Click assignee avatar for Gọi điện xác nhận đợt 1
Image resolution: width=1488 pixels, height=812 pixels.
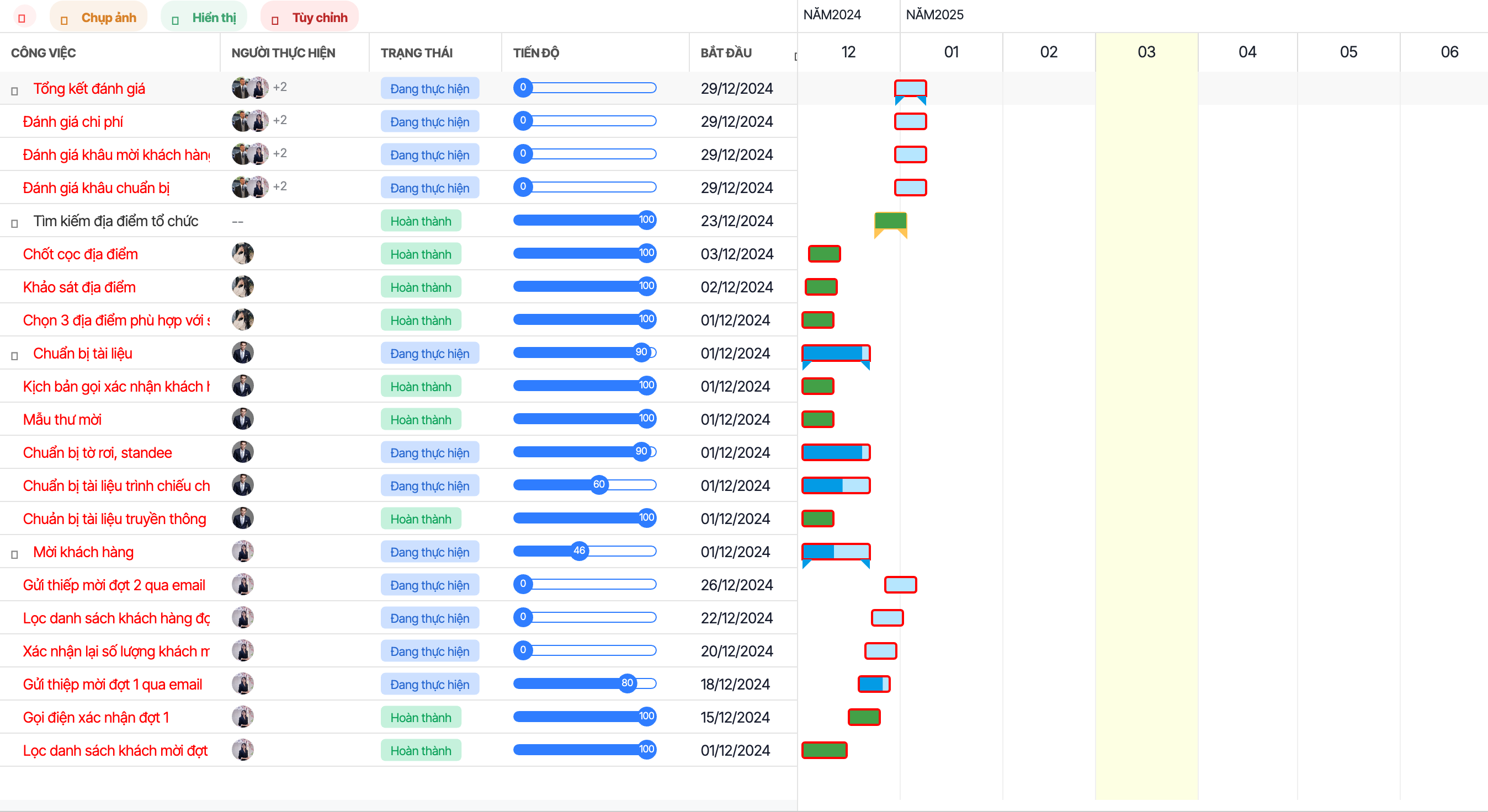coord(243,717)
